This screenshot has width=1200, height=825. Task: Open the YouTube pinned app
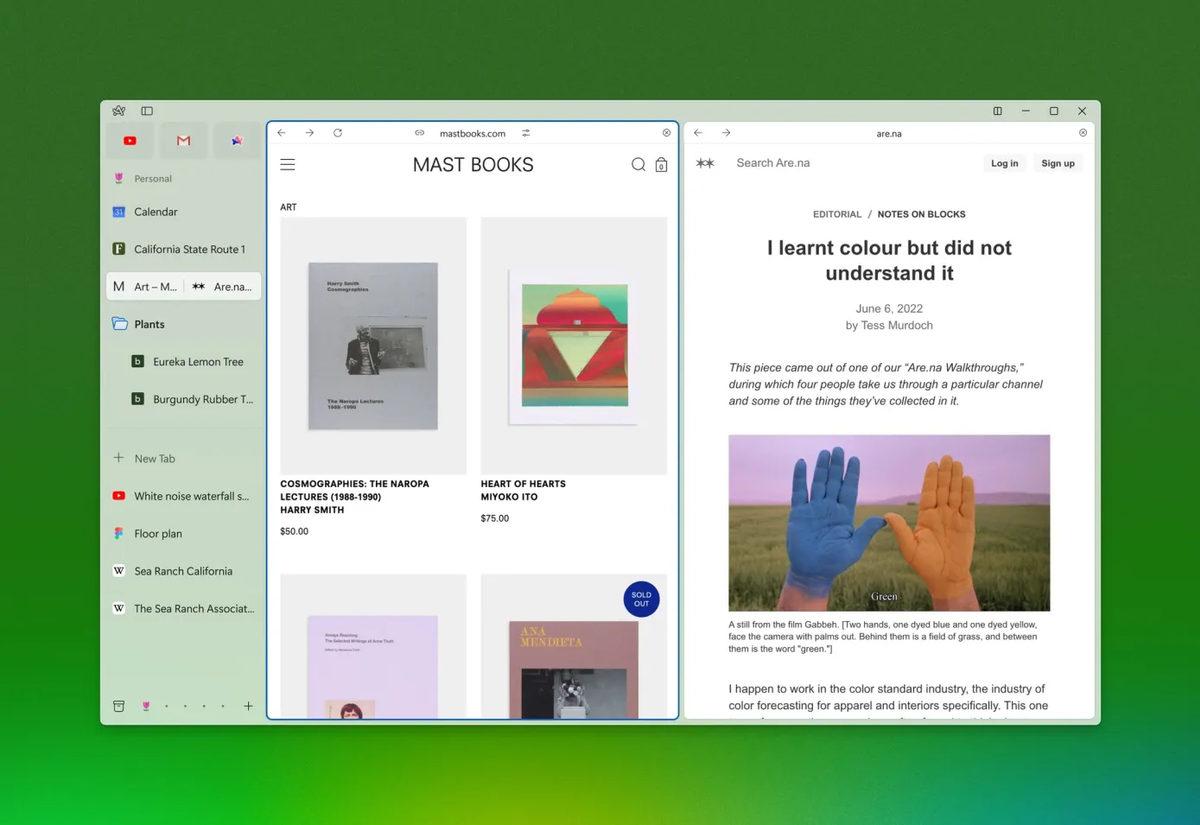[129, 141]
